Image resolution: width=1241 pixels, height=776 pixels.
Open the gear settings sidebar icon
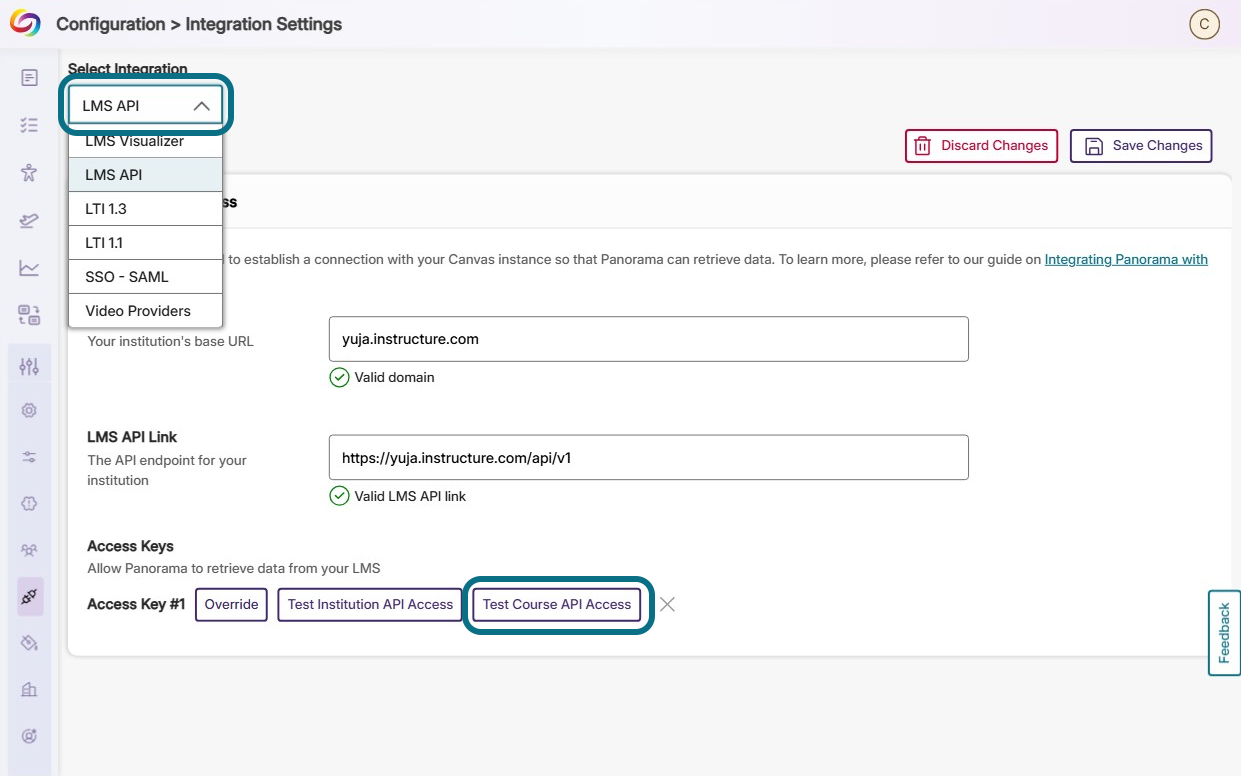(x=29, y=410)
